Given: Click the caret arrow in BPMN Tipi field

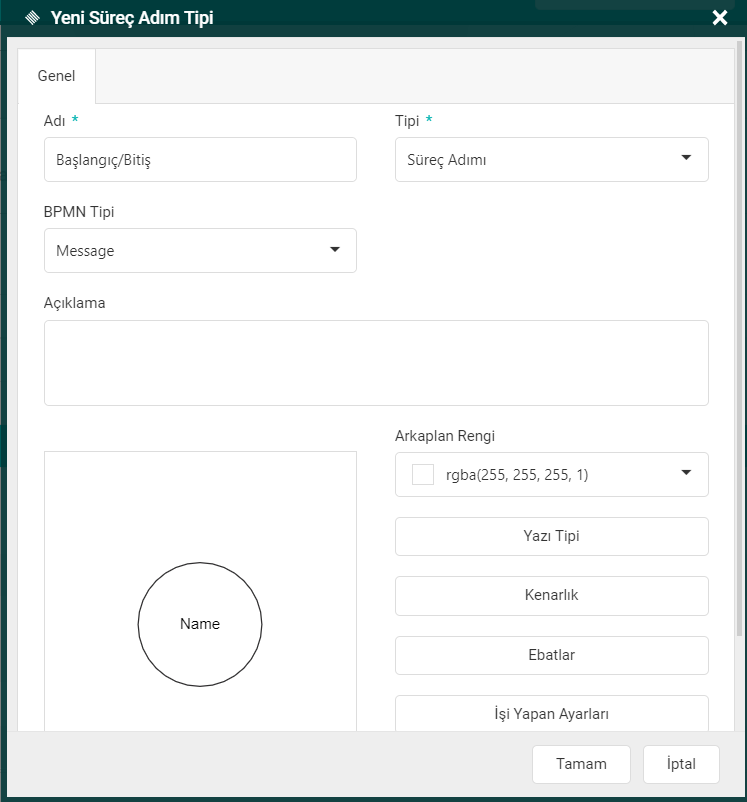Looking at the screenshot, I should (x=334, y=250).
